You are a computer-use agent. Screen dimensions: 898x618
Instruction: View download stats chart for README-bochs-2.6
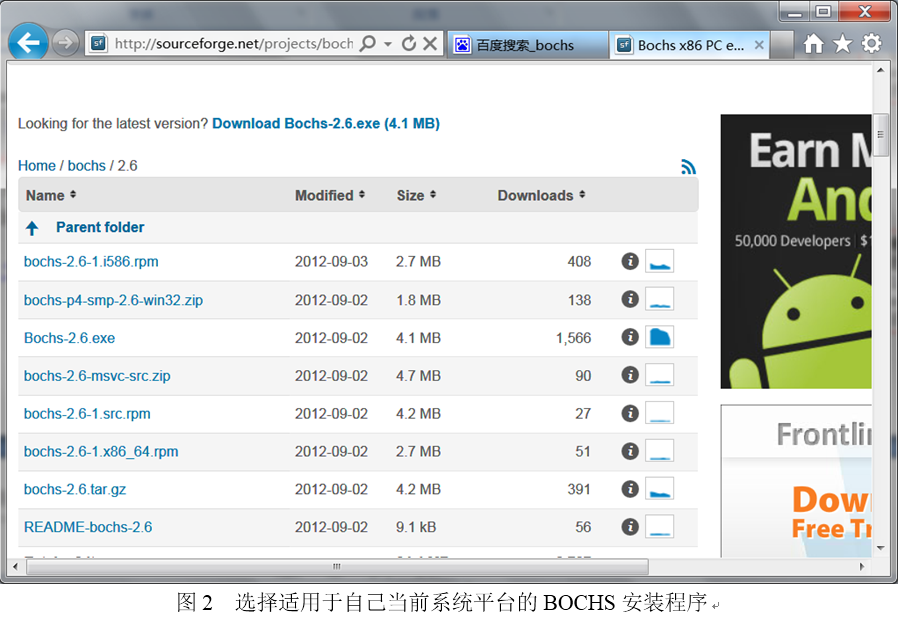click(x=659, y=526)
